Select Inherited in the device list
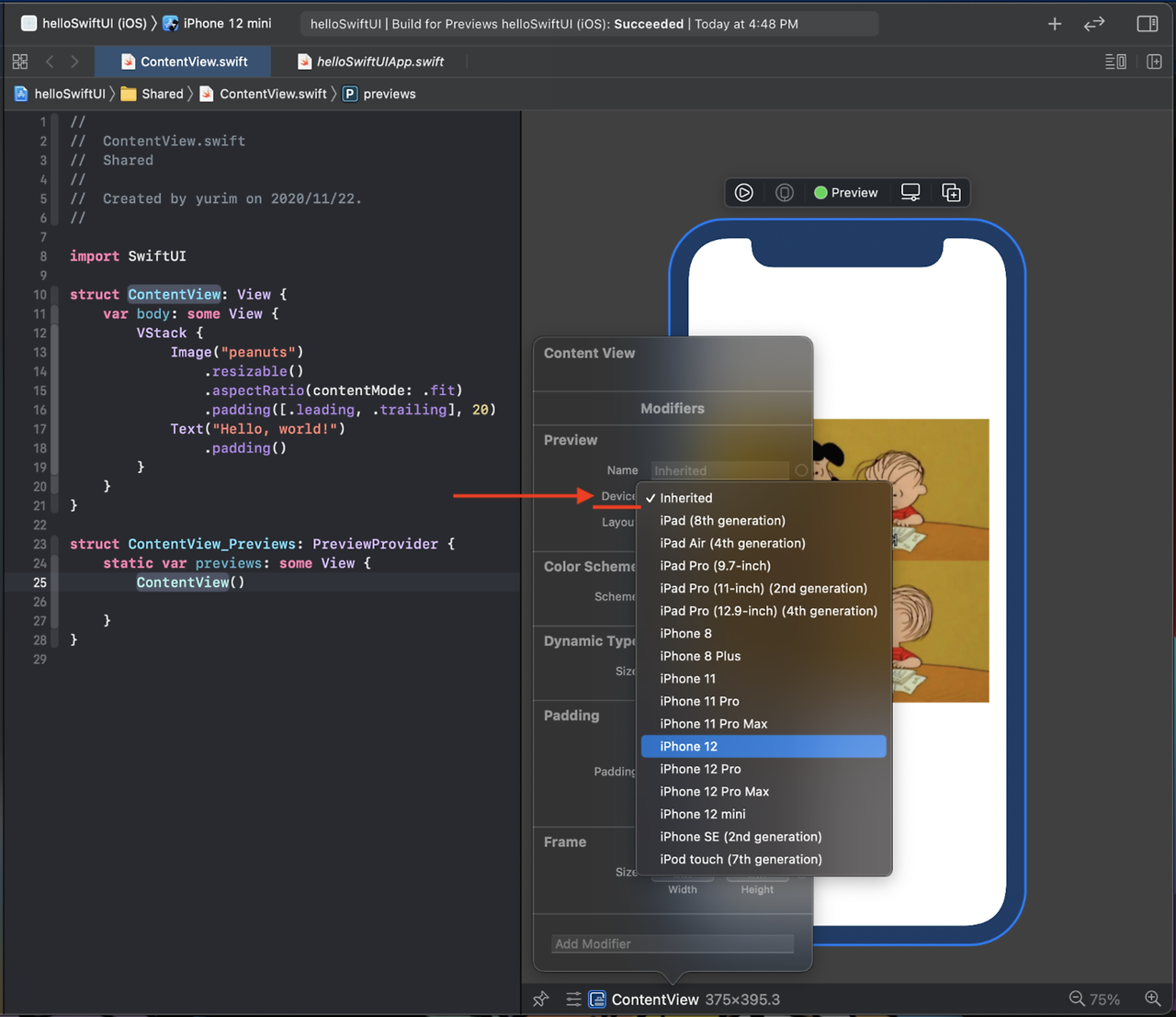The height and width of the screenshot is (1017, 1176). pos(763,498)
